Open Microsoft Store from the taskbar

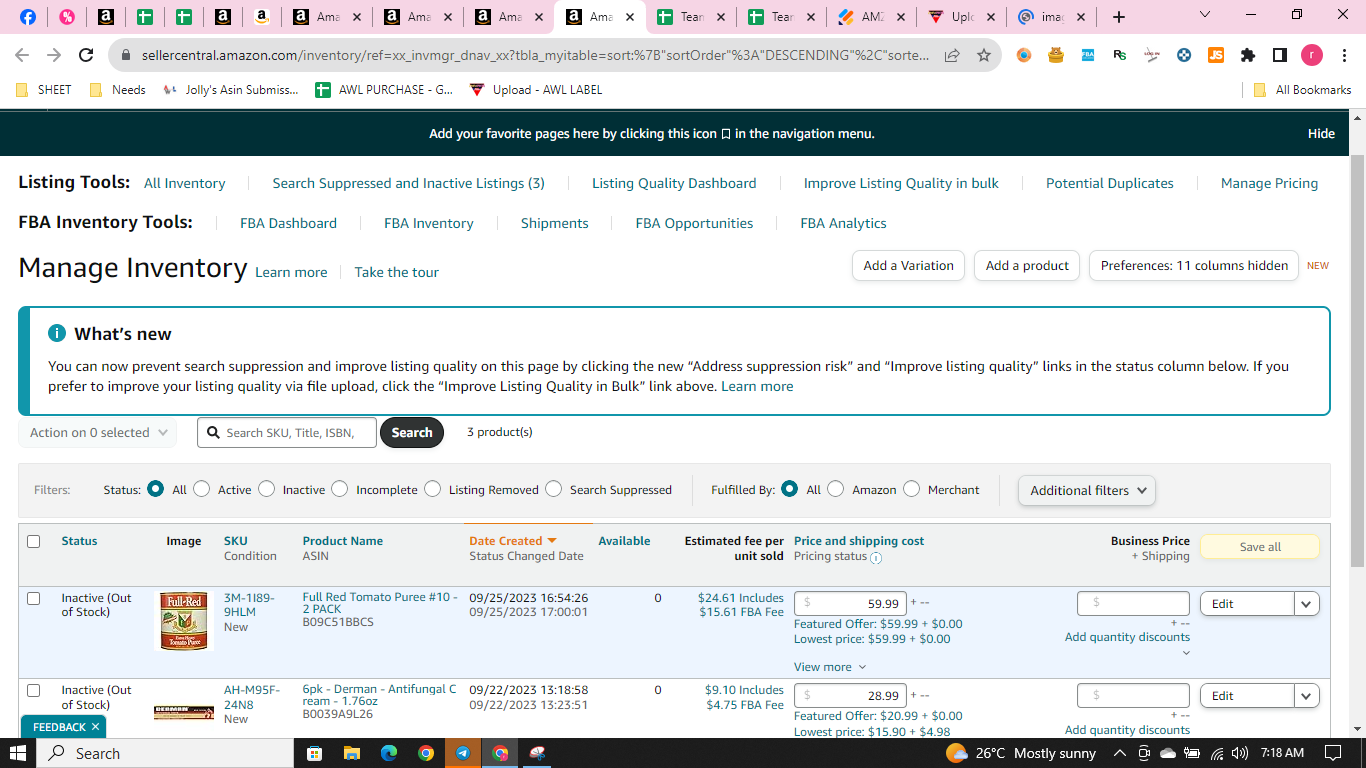[314, 753]
